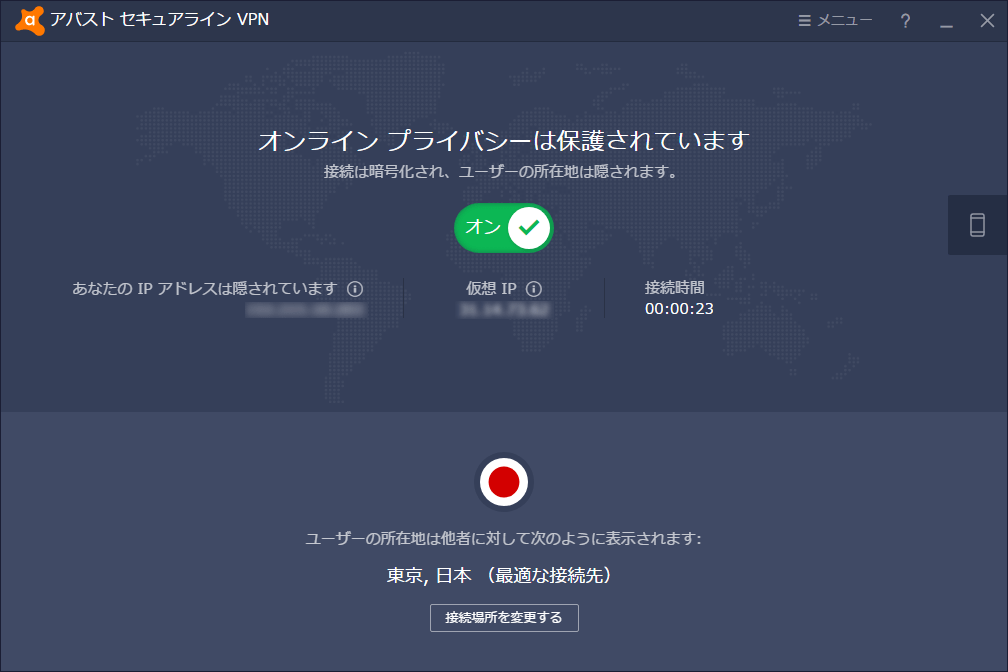Click the 接続場所を変更する button
The height and width of the screenshot is (672, 1008).
(x=504, y=618)
